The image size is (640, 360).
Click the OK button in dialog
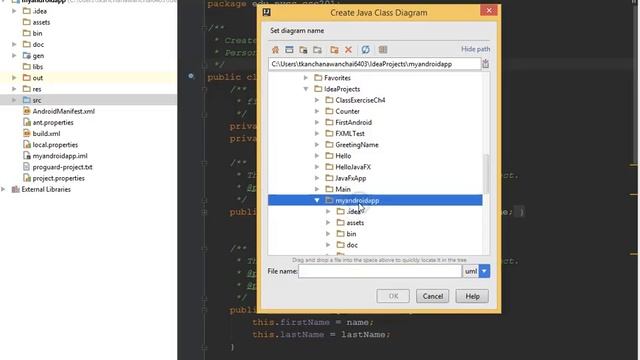click(x=393, y=296)
